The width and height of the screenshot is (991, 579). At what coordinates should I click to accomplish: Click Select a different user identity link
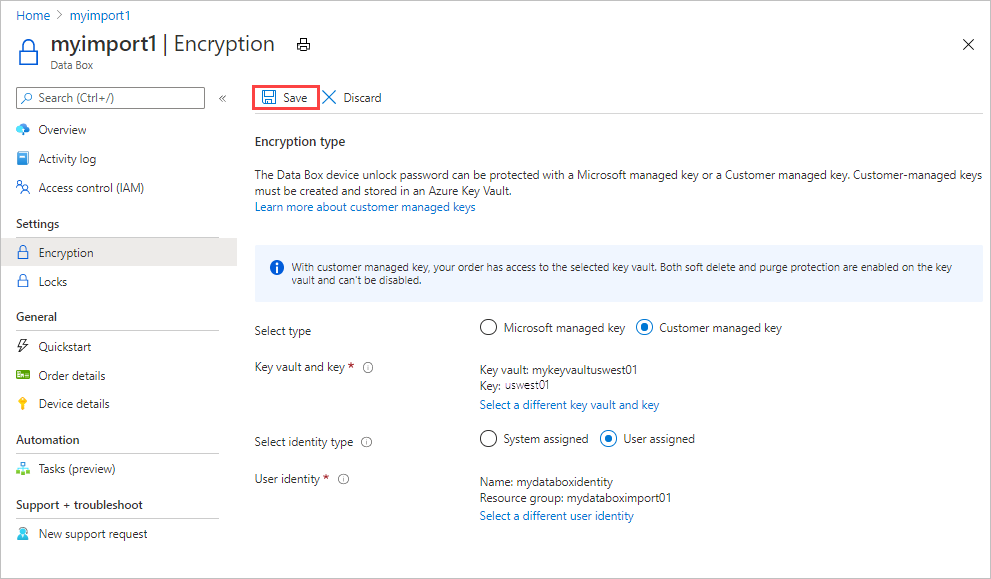pyautogui.click(x=556, y=516)
